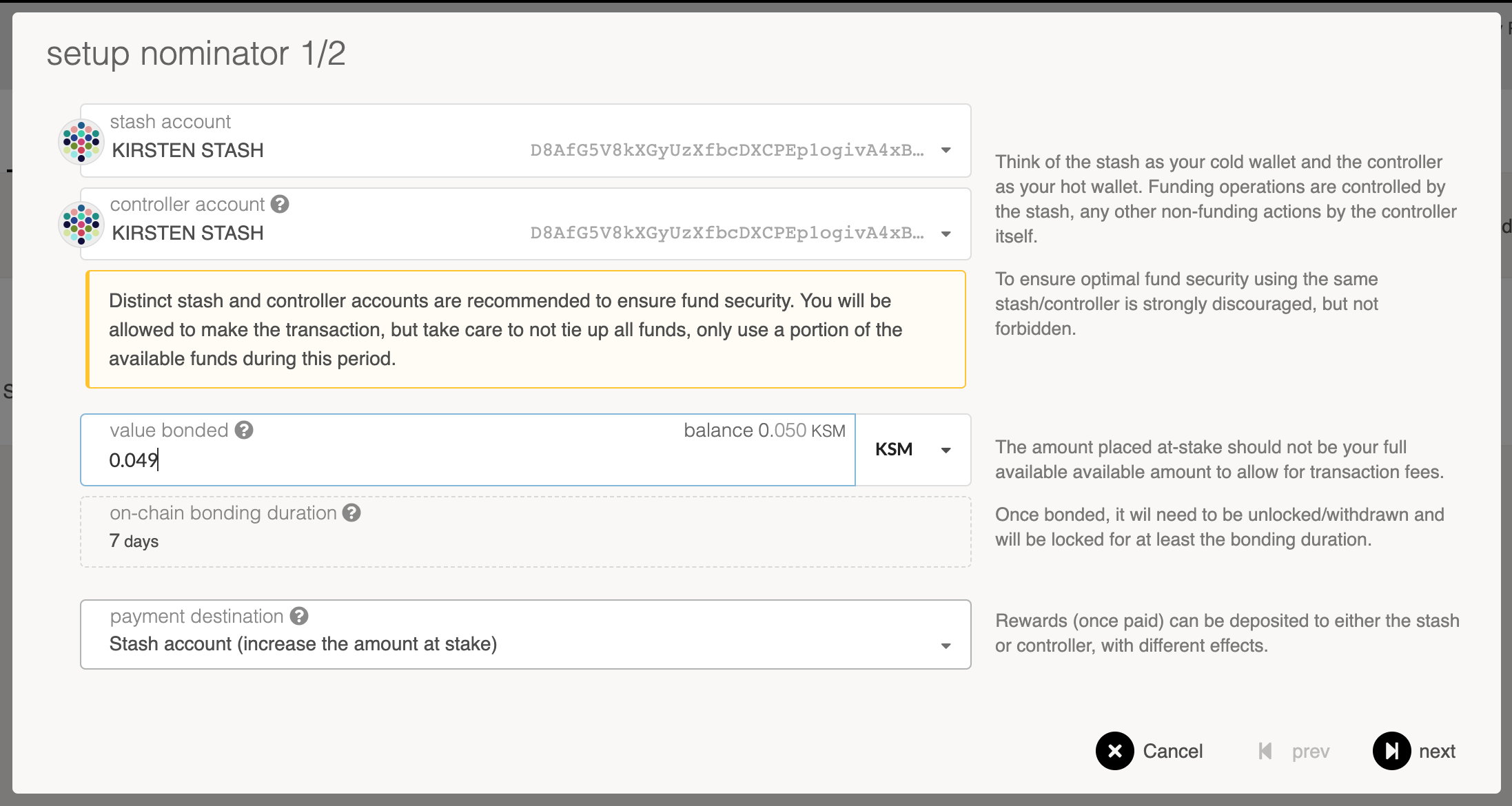Click the controller account identicon
Image resolution: width=1512 pixels, height=806 pixels.
coord(81,225)
